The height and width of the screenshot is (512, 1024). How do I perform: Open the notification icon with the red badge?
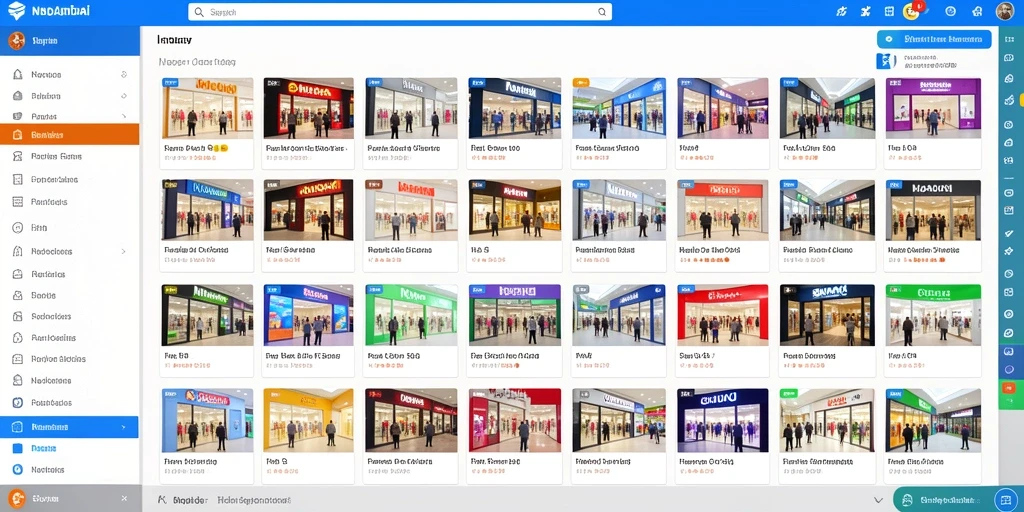pyautogui.click(x=912, y=10)
